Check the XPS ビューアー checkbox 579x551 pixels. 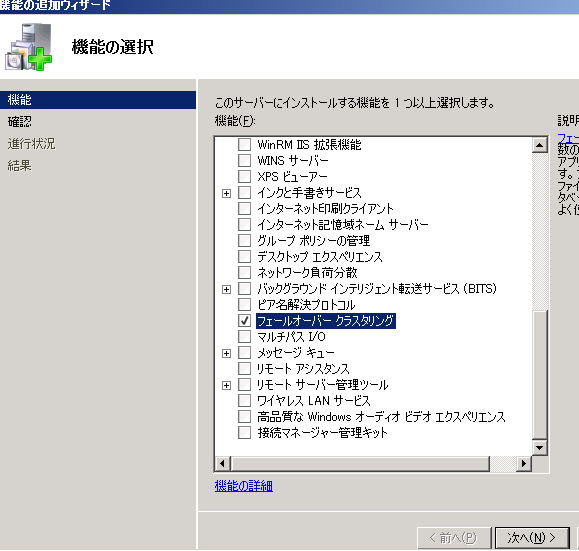(x=244, y=177)
